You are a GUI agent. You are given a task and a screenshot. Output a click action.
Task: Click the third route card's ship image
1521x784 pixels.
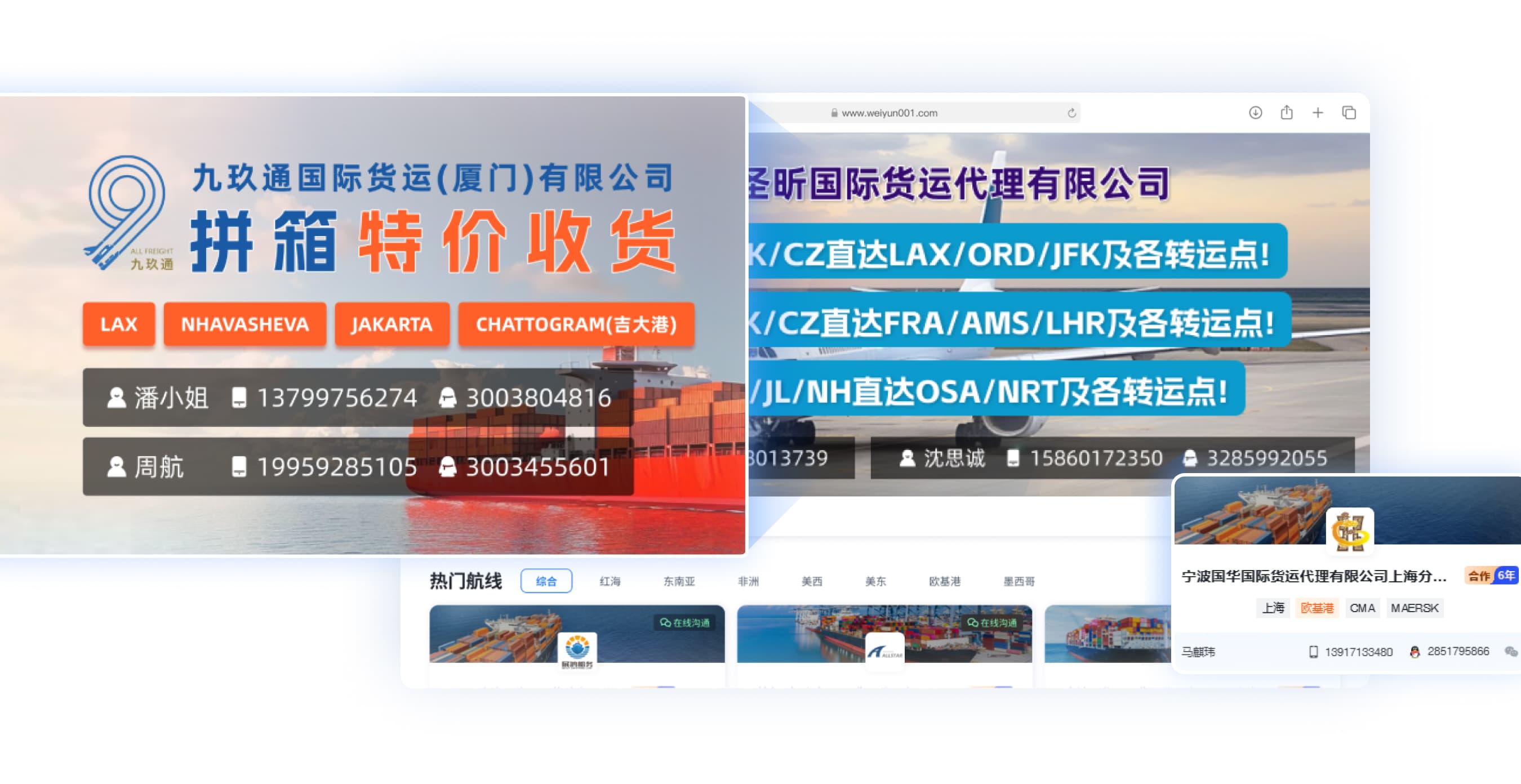coord(1108,634)
